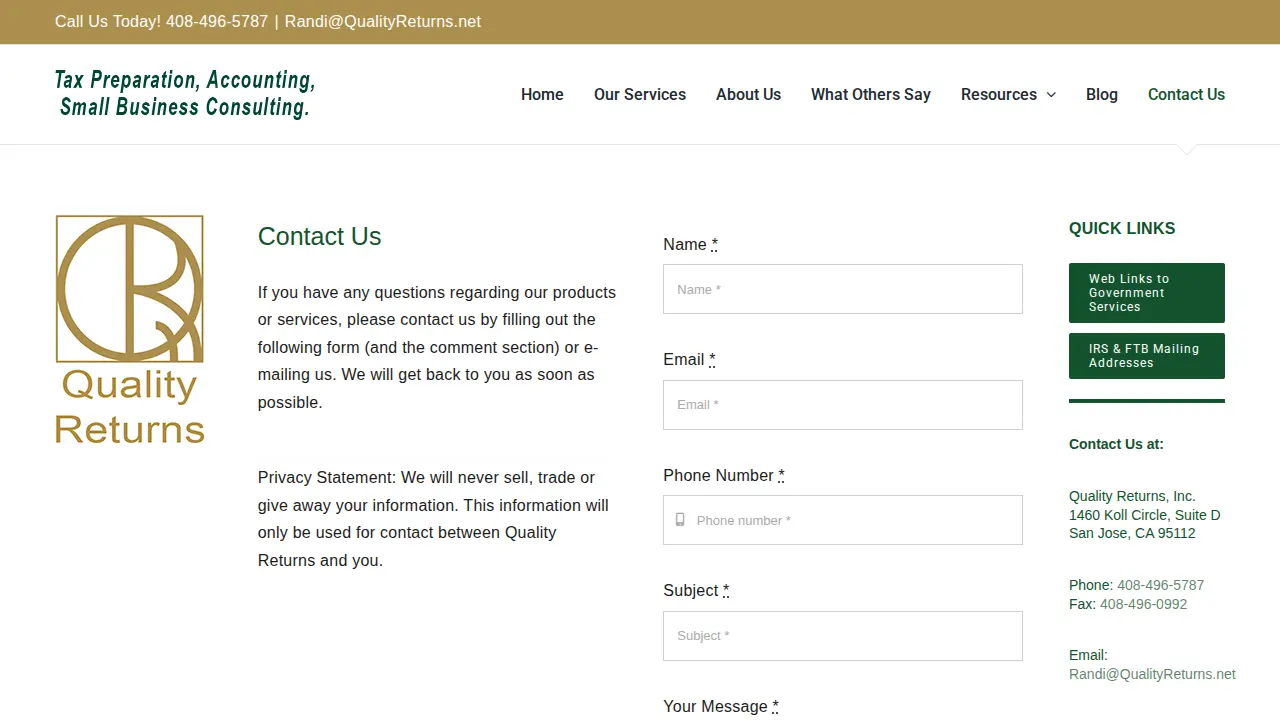Open the Blog menu item

coord(1102,94)
